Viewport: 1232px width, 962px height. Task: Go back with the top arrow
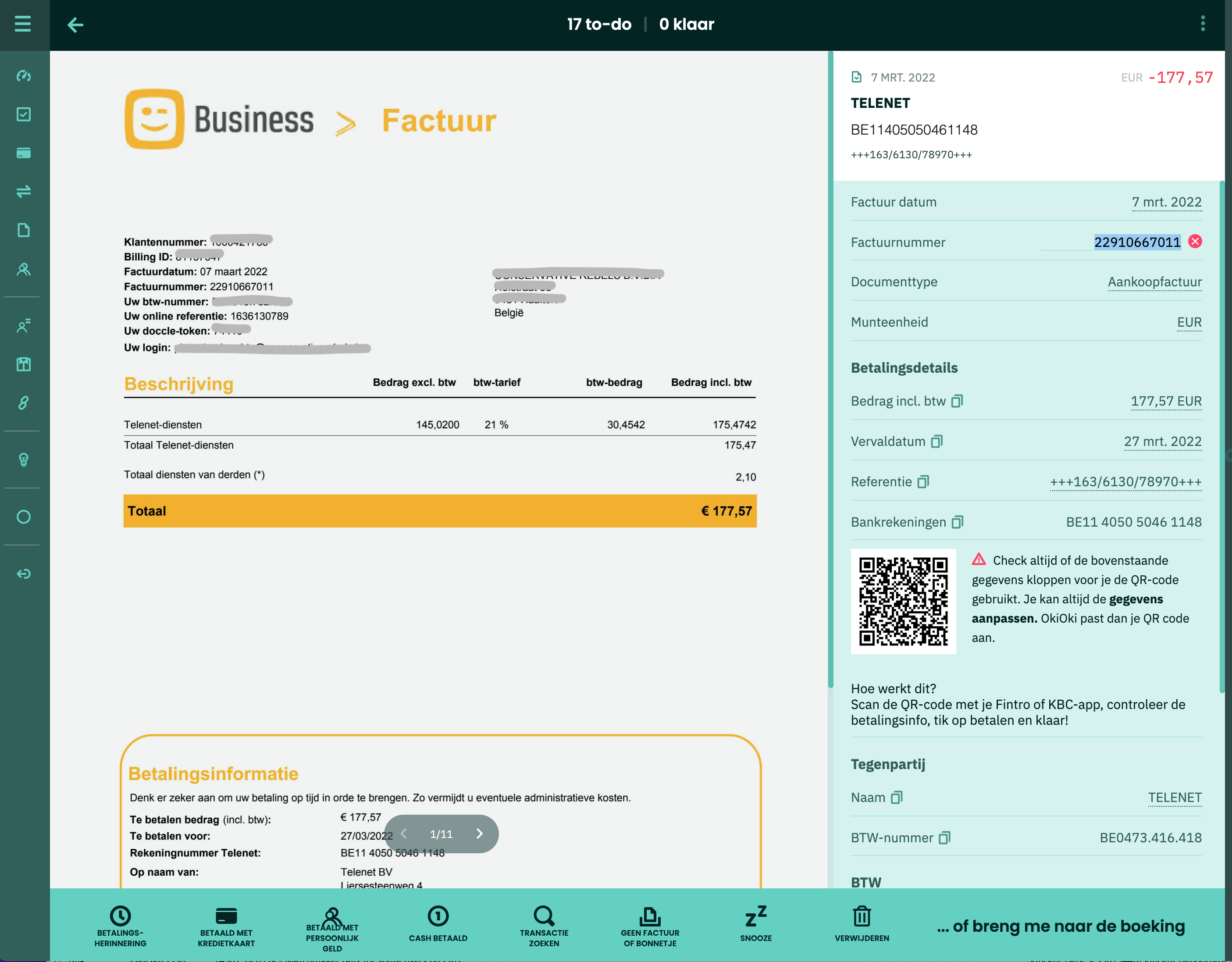75,25
